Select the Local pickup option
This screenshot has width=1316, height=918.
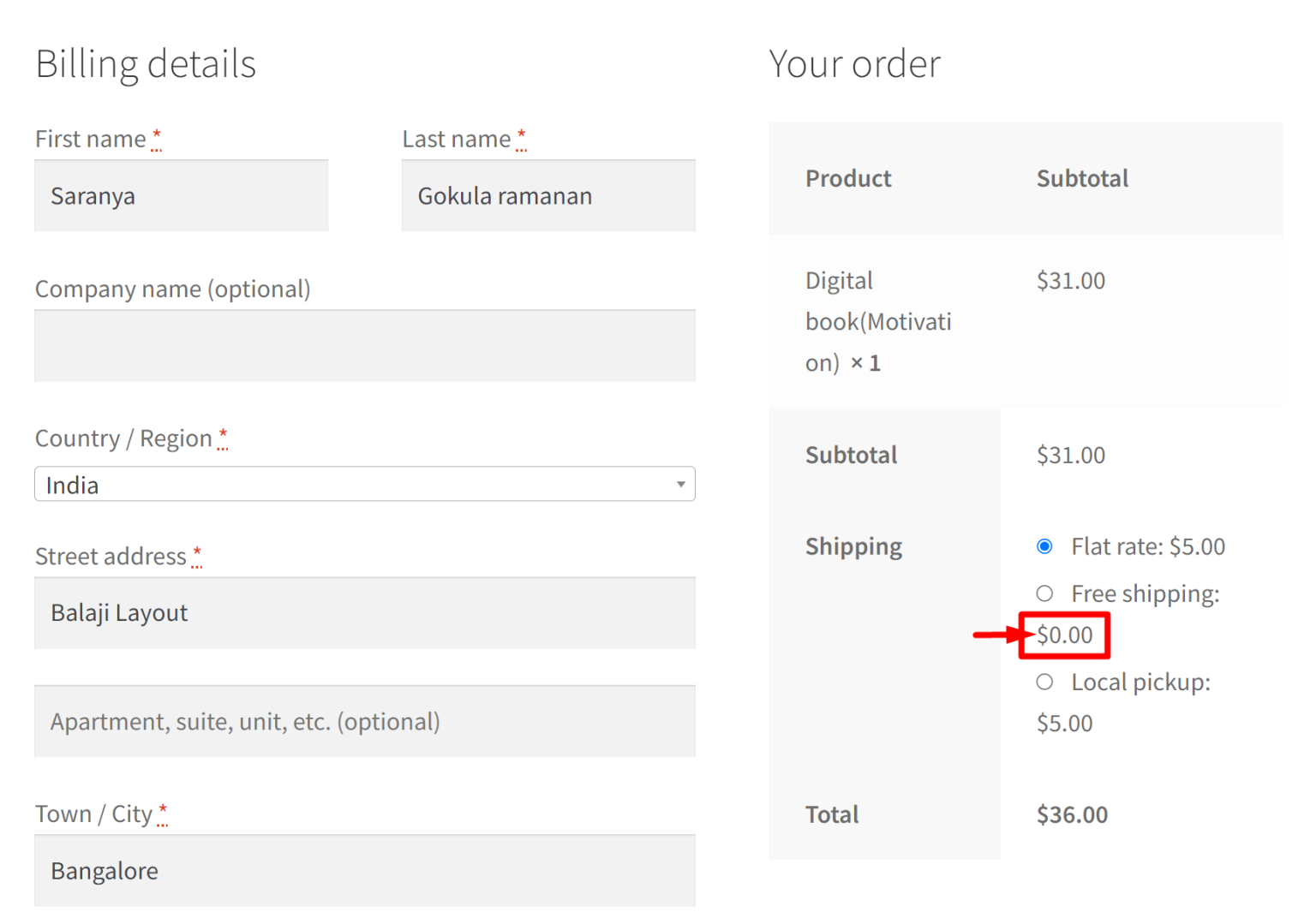(x=1044, y=682)
